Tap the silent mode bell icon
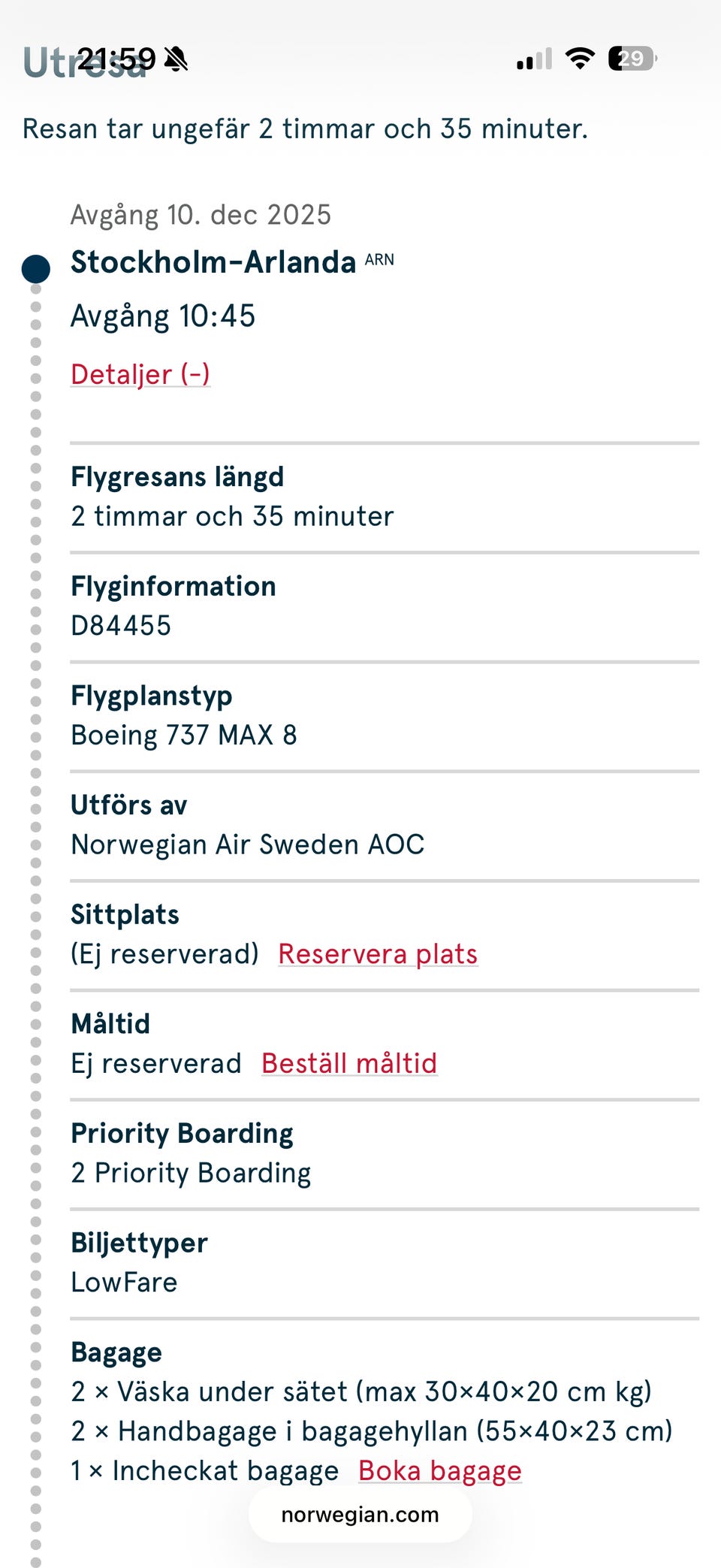Screen dimensions: 721x1568 176,59
